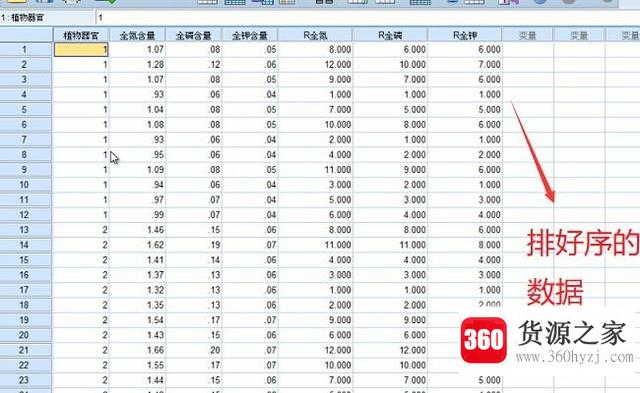Click the 变量 header adjacent to R全钾

coord(528,36)
